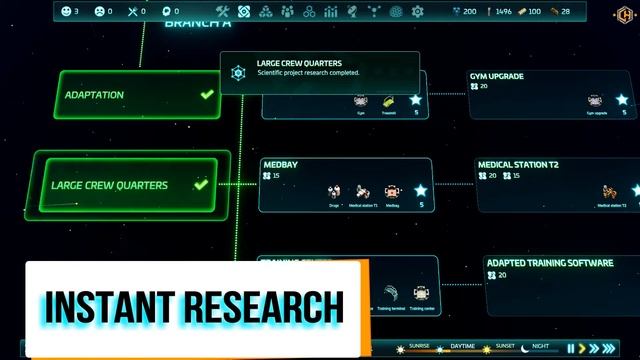Viewport: 640px width, 360px height.
Task: Click the checkmark on Large Crew Quarters
Action: [201, 185]
